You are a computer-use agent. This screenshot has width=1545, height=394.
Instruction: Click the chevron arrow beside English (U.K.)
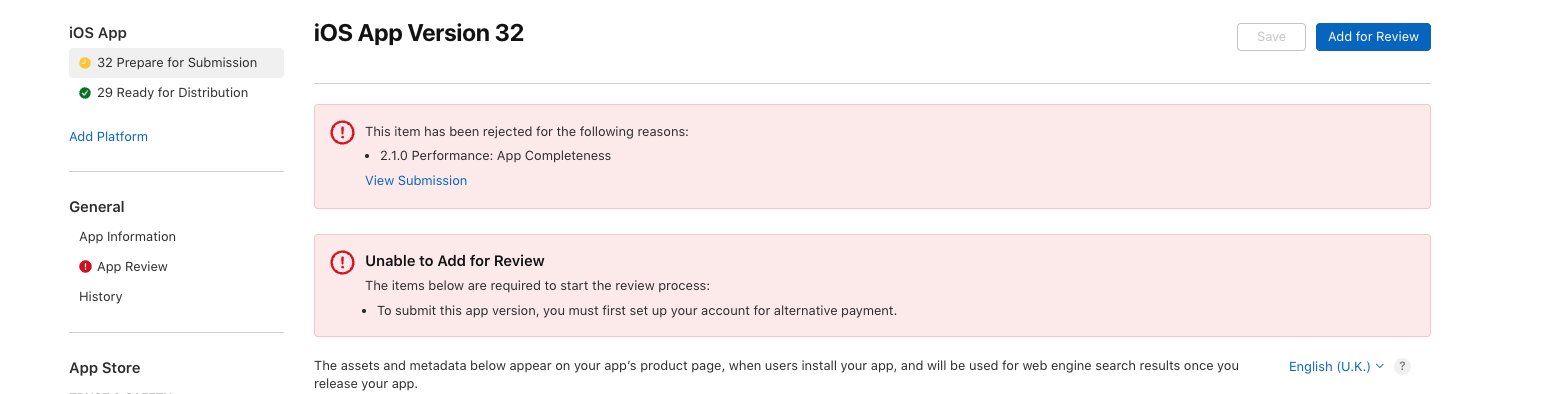[x=1380, y=367]
